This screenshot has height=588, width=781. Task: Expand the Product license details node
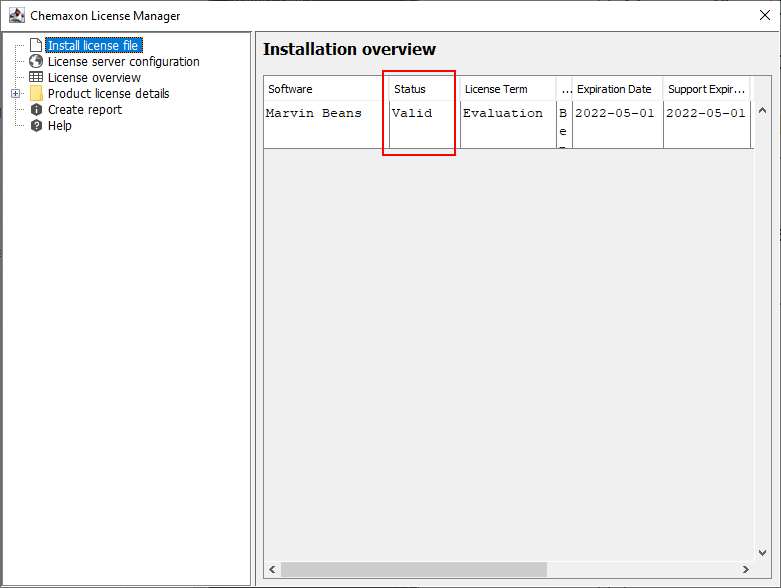click(15, 94)
